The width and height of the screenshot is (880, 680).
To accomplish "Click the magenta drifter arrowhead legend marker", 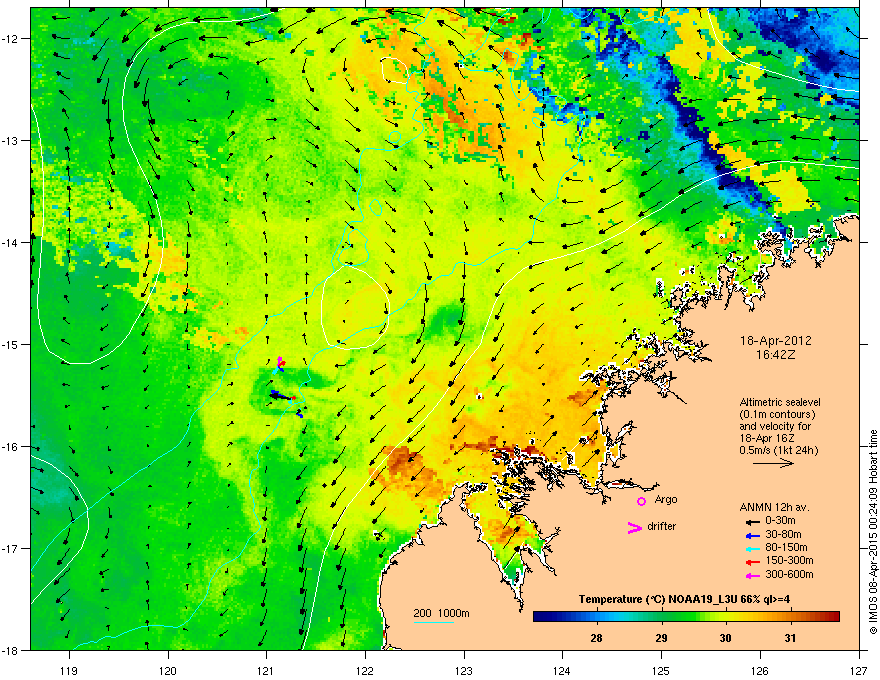I will (634, 527).
